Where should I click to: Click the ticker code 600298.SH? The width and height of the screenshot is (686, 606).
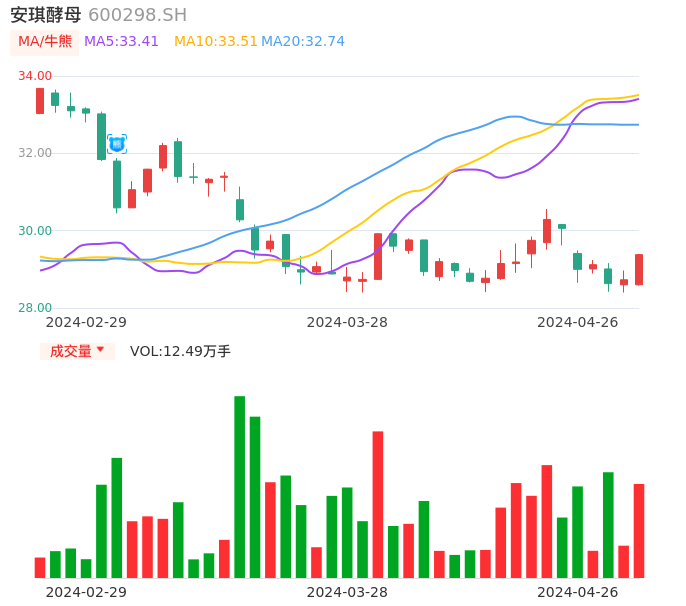[x=137, y=15]
